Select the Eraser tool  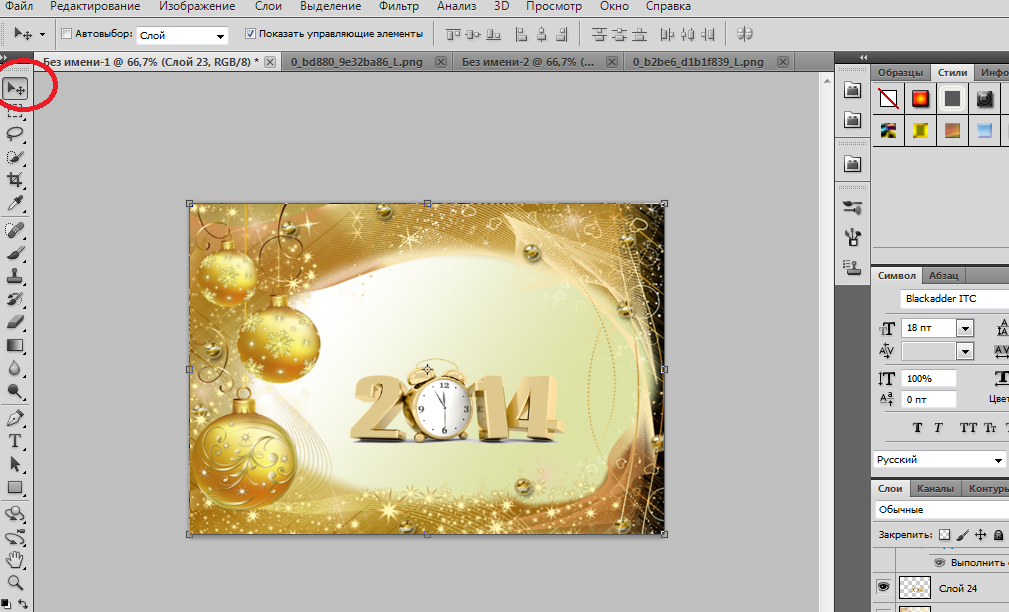pos(15,322)
